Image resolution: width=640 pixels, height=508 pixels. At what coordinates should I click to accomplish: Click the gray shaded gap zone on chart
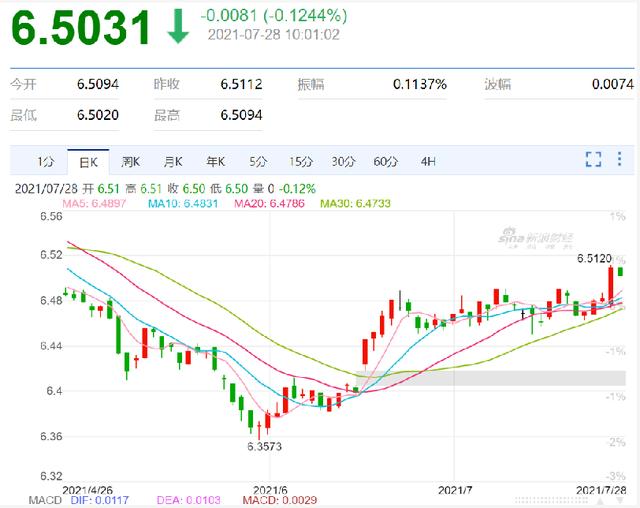491,378
